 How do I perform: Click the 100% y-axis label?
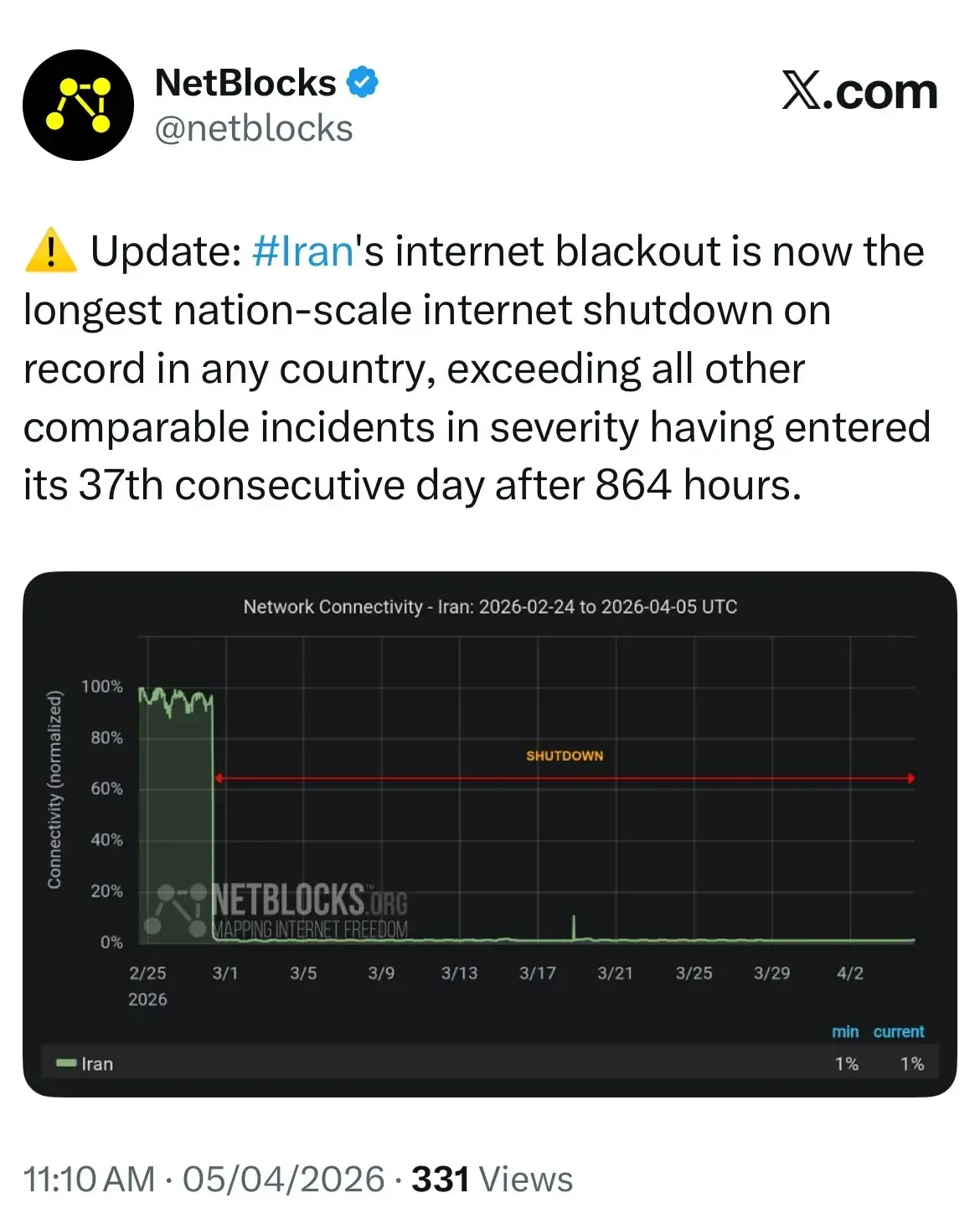pos(102,686)
